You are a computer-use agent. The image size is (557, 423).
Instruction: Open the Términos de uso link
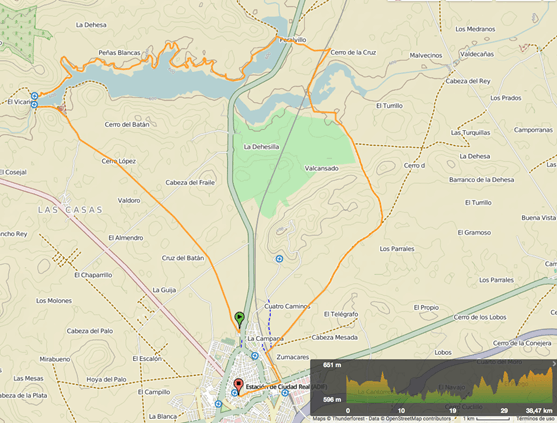(536, 419)
